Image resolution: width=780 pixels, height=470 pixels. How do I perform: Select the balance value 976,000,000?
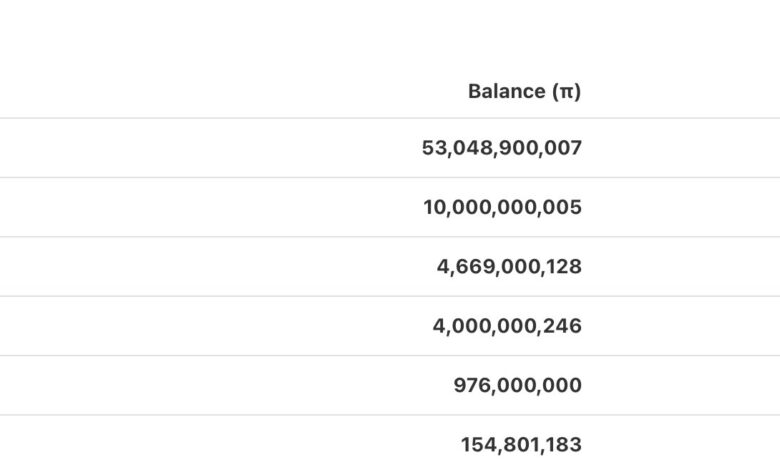(517, 385)
